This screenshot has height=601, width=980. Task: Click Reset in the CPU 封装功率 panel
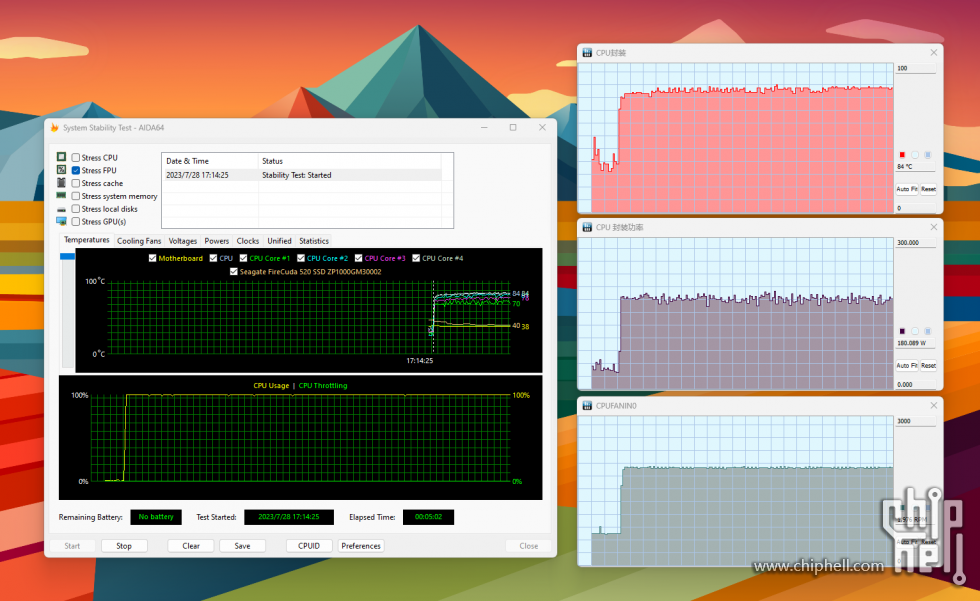pos(928,365)
